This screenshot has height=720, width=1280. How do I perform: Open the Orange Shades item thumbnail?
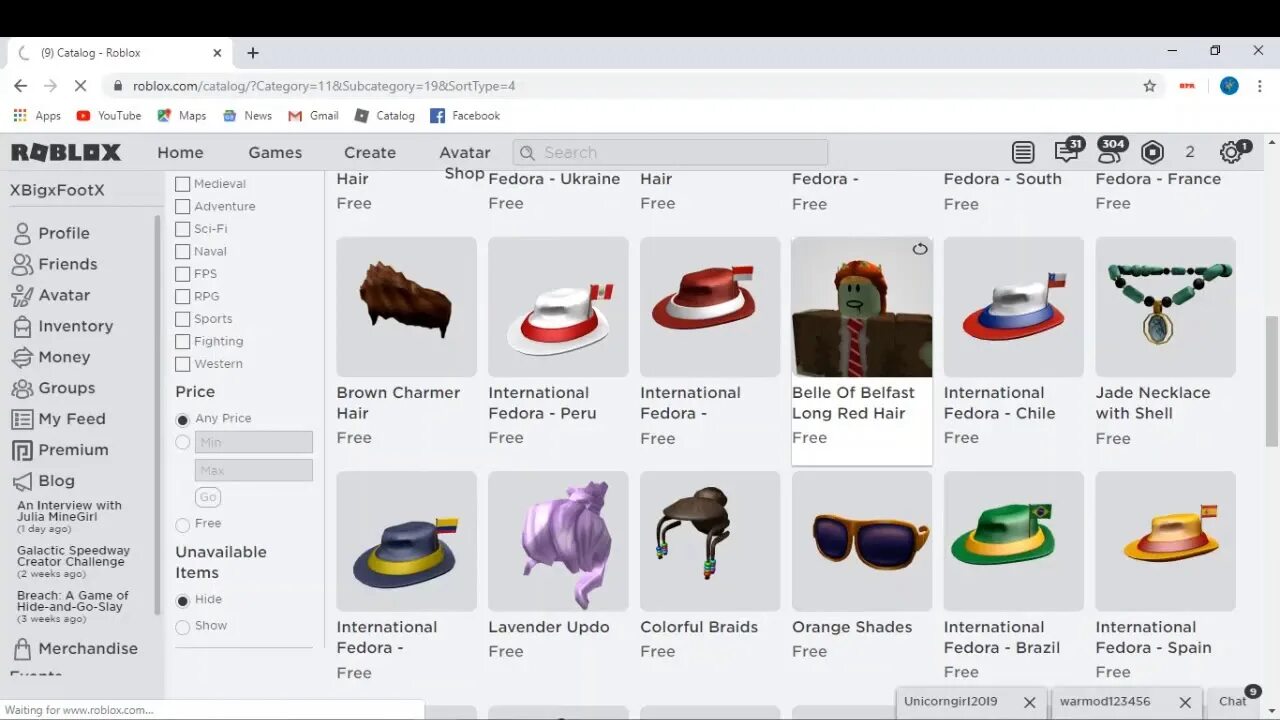(862, 541)
